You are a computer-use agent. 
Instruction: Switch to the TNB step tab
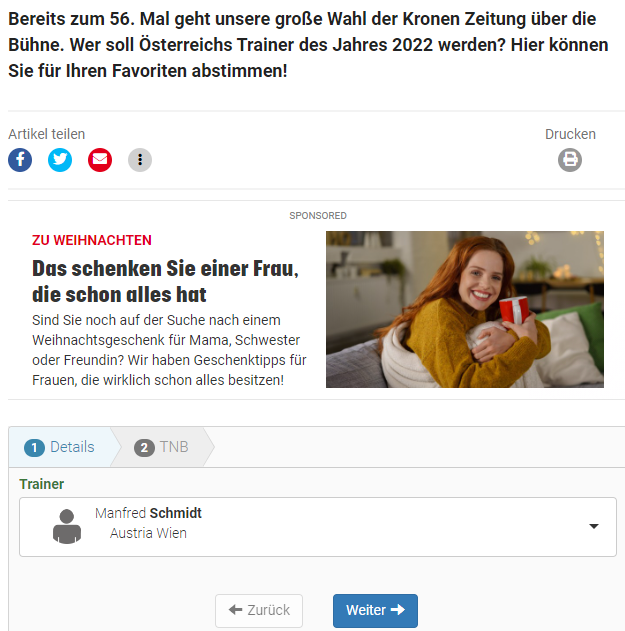[x=161, y=447]
